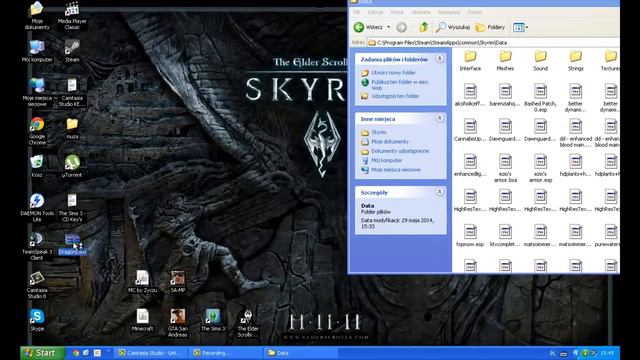Select the barenziahq... file
Viewport: 640px width, 360px height.
[x=505, y=95]
